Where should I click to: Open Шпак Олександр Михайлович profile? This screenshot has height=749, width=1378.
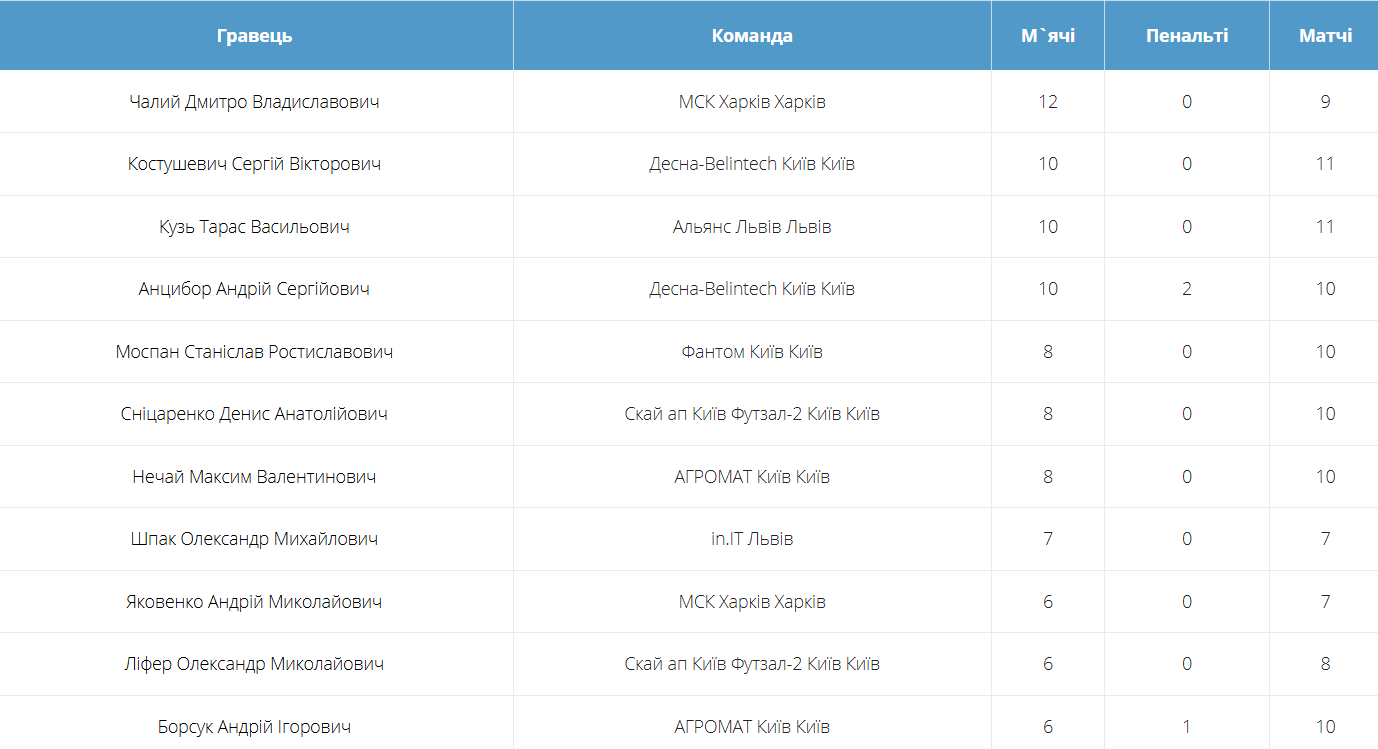pos(254,539)
